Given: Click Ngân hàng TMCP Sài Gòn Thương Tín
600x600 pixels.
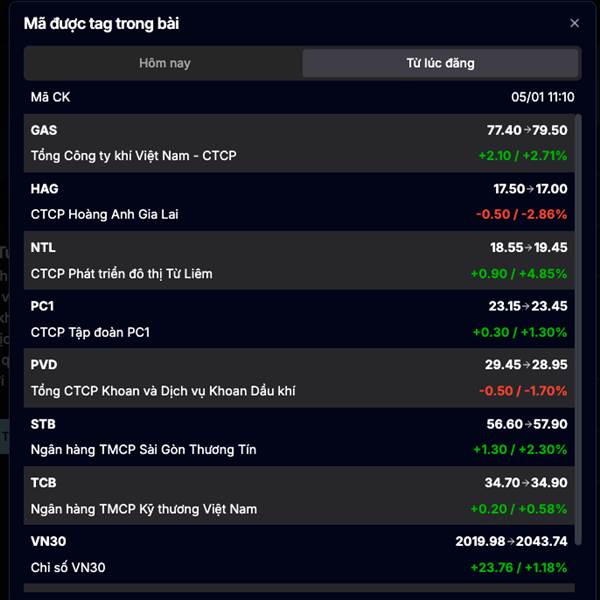Looking at the screenshot, I should coord(143,449).
